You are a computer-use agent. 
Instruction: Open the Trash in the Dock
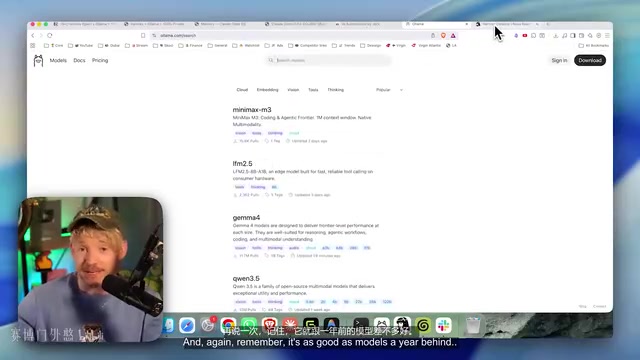(473, 325)
